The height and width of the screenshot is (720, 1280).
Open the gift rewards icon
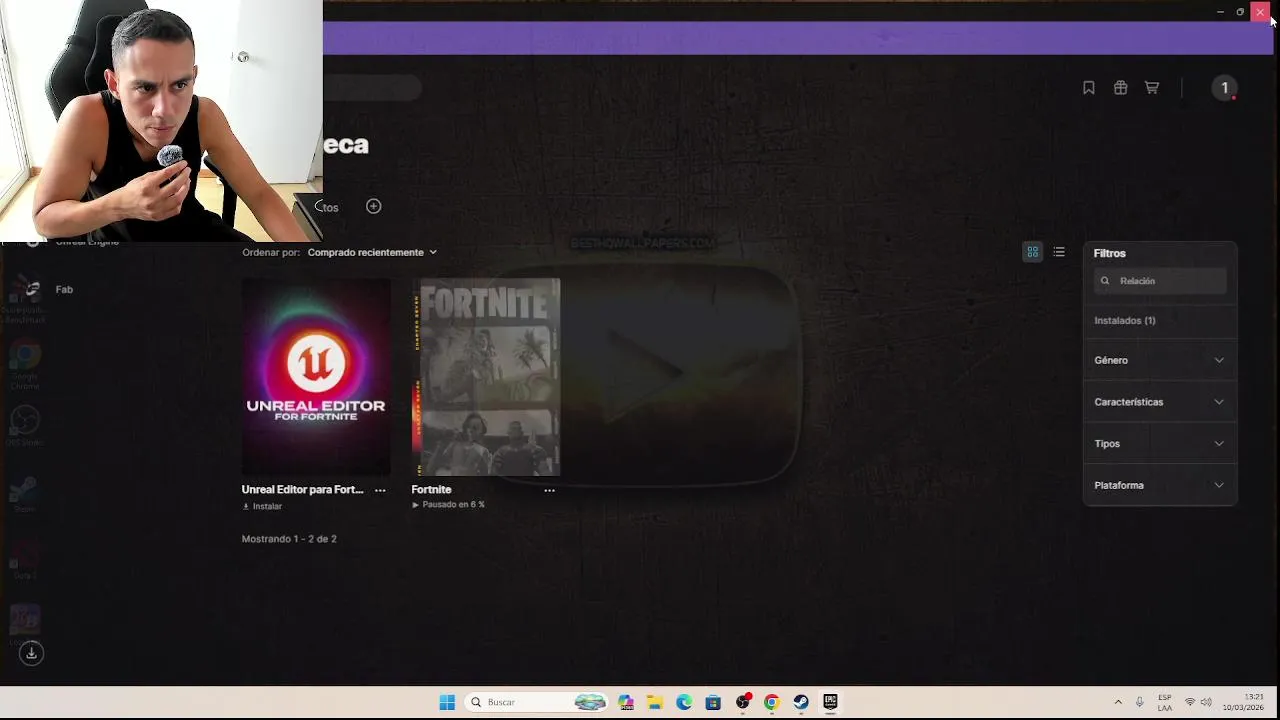[1120, 88]
